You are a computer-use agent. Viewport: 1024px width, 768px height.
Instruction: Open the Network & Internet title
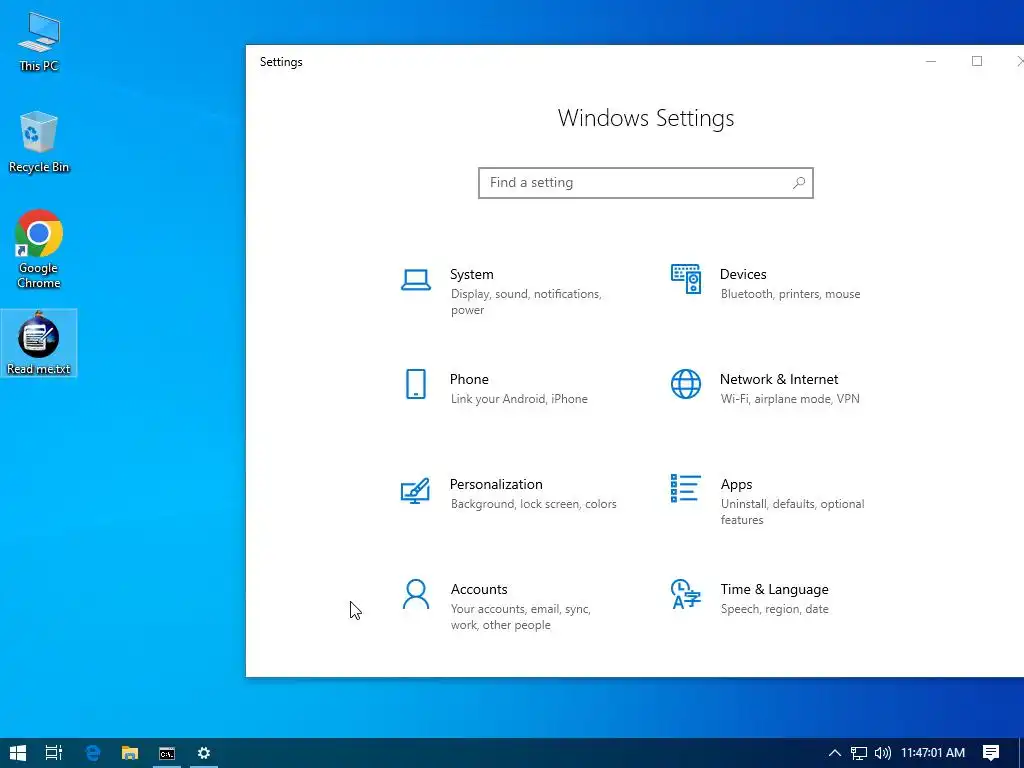pos(779,379)
